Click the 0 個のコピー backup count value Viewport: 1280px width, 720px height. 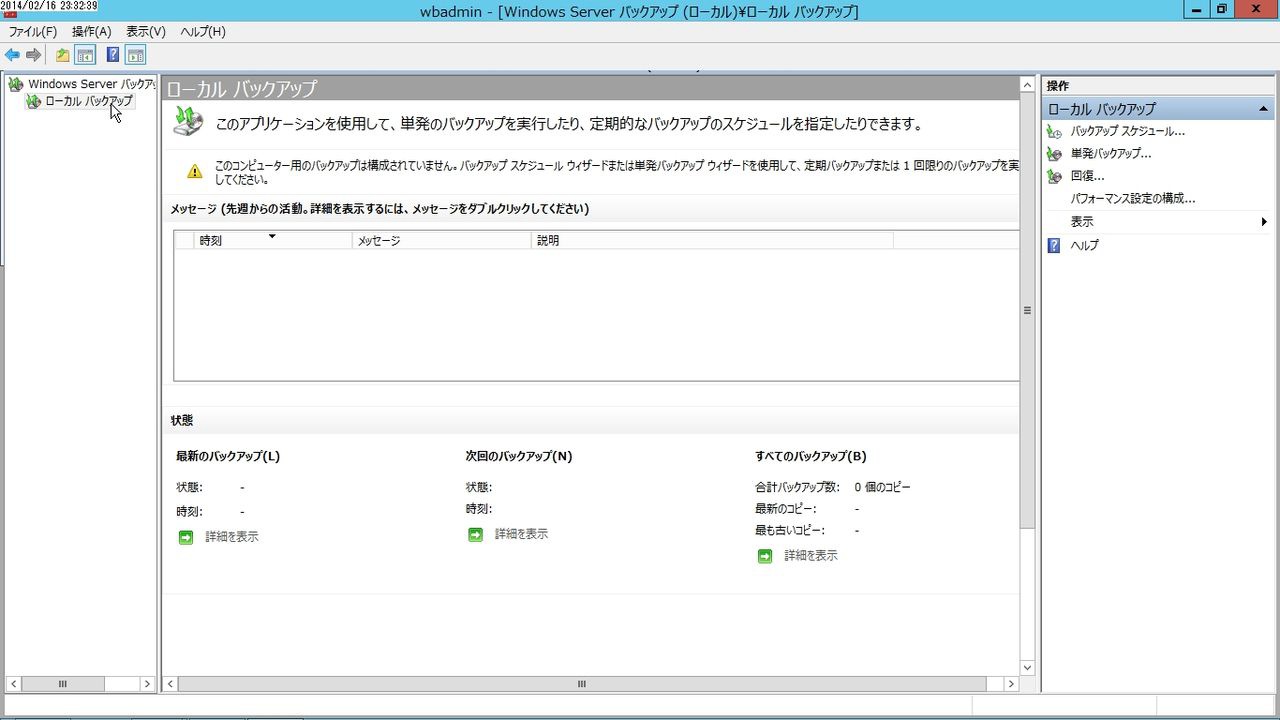[x=883, y=488]
